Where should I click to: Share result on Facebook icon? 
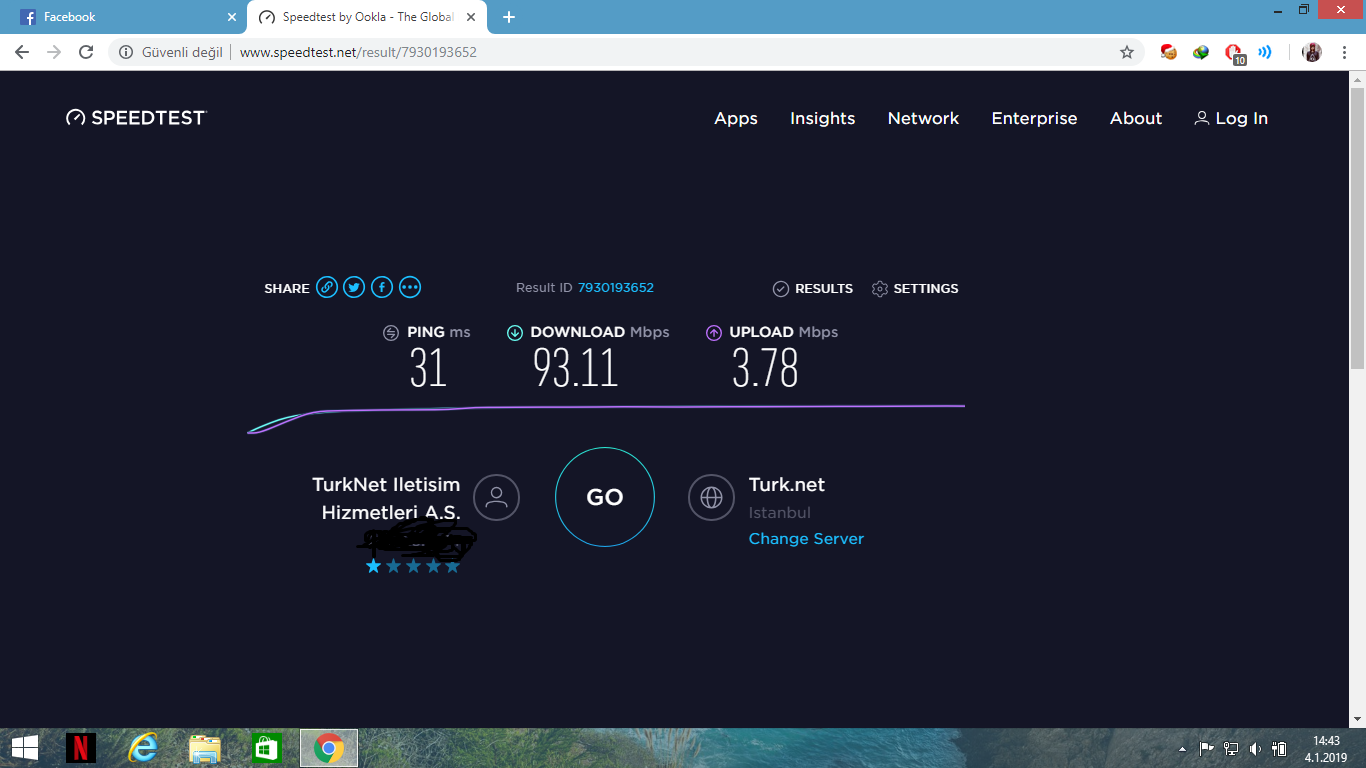(382, 288)
